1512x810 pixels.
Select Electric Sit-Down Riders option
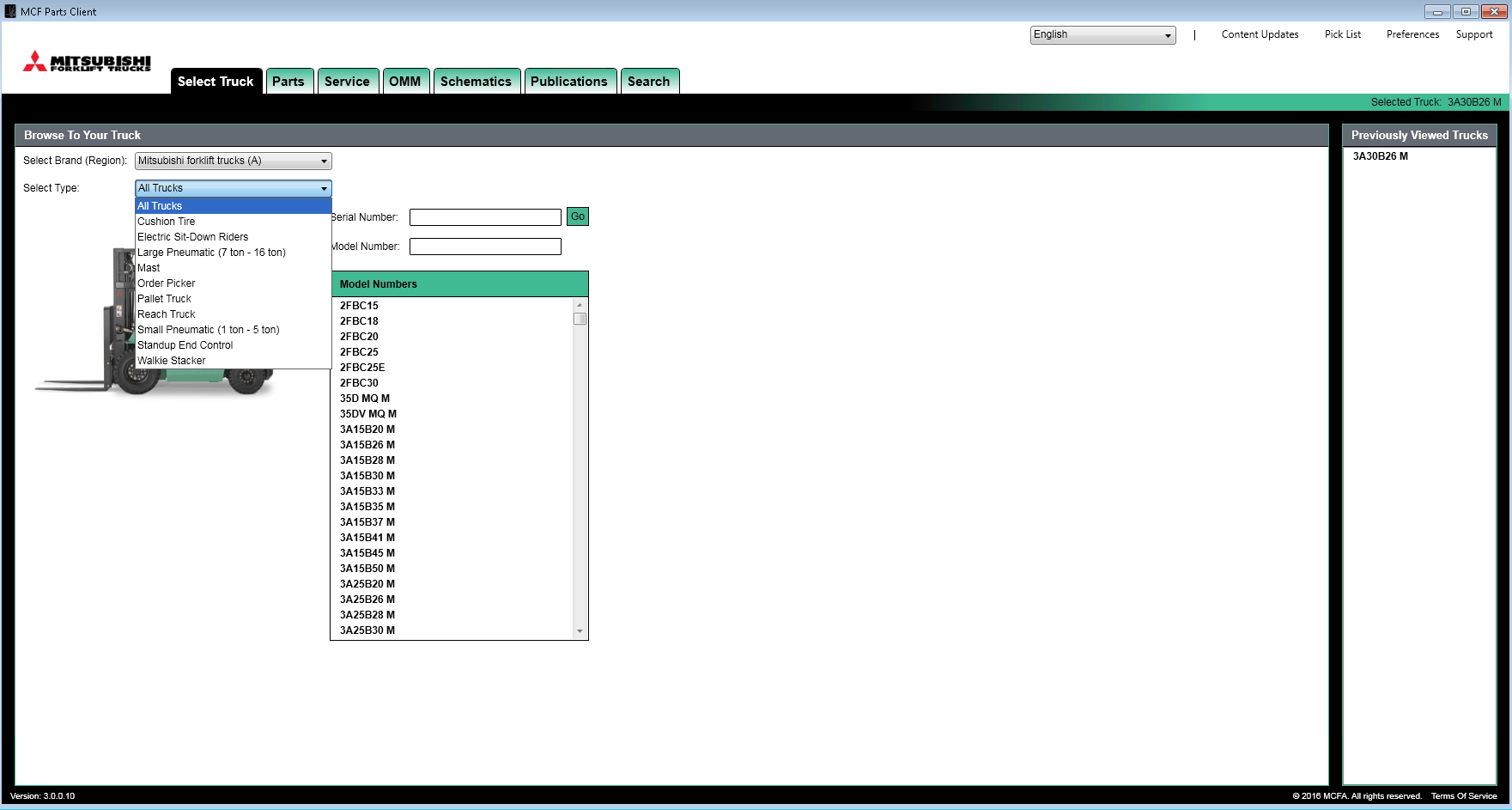193,237
